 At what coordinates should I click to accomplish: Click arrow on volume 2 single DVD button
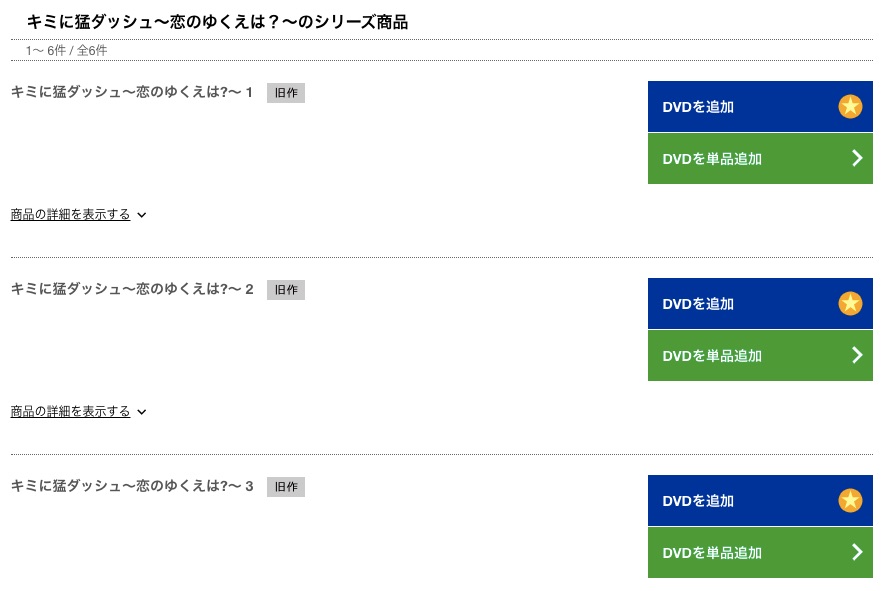857,355
